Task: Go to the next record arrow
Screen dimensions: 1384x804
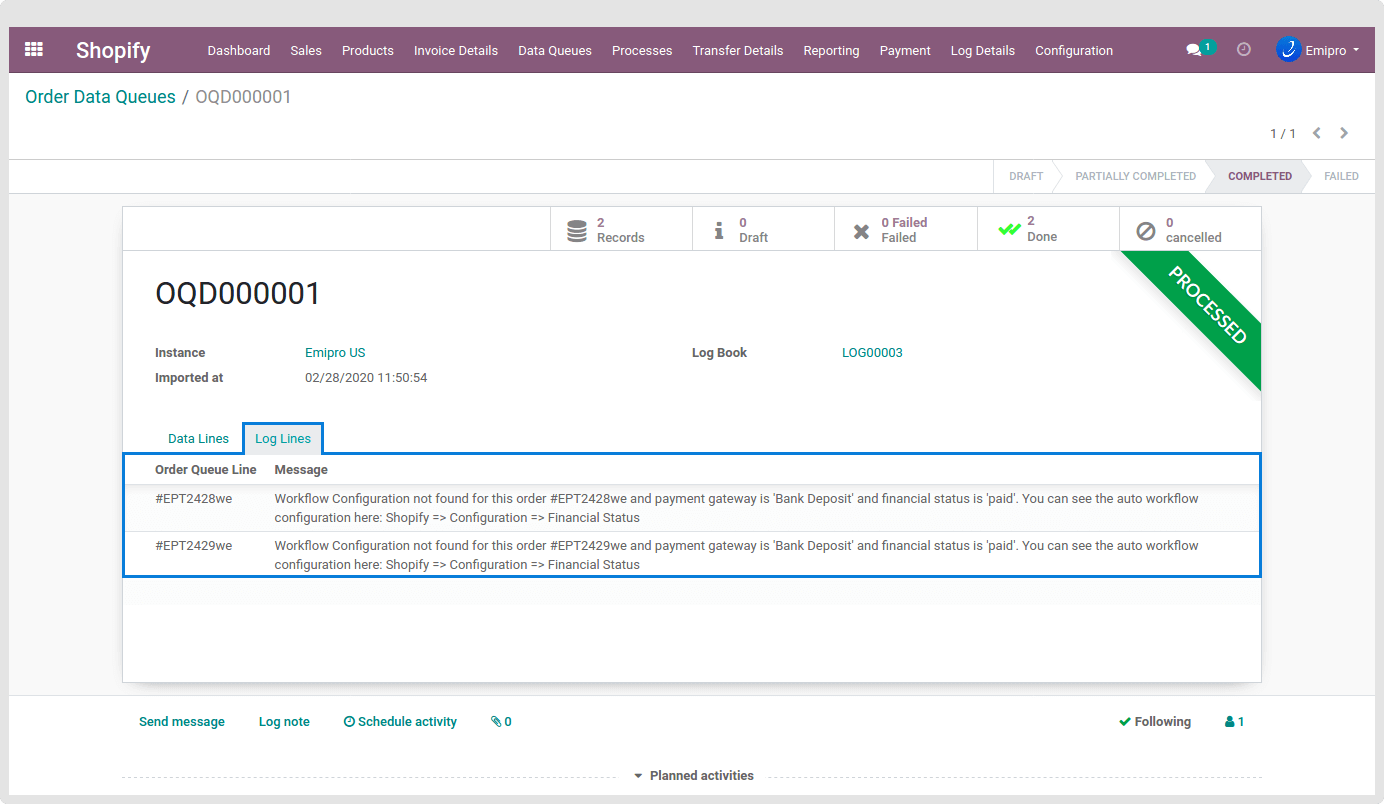Action: tap(1344, 133)
